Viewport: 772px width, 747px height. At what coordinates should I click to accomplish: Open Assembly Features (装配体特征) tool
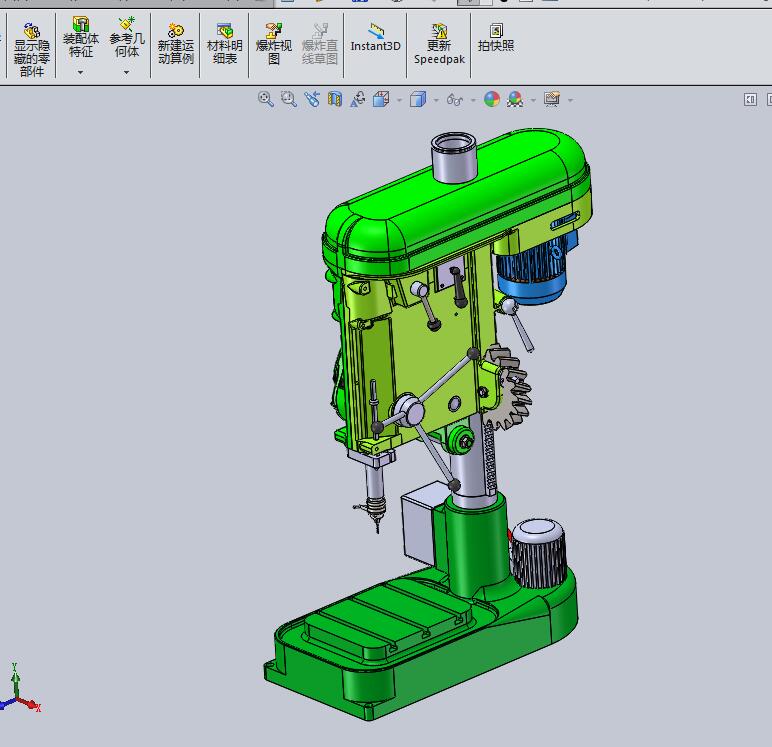click(x=81, y=37)
